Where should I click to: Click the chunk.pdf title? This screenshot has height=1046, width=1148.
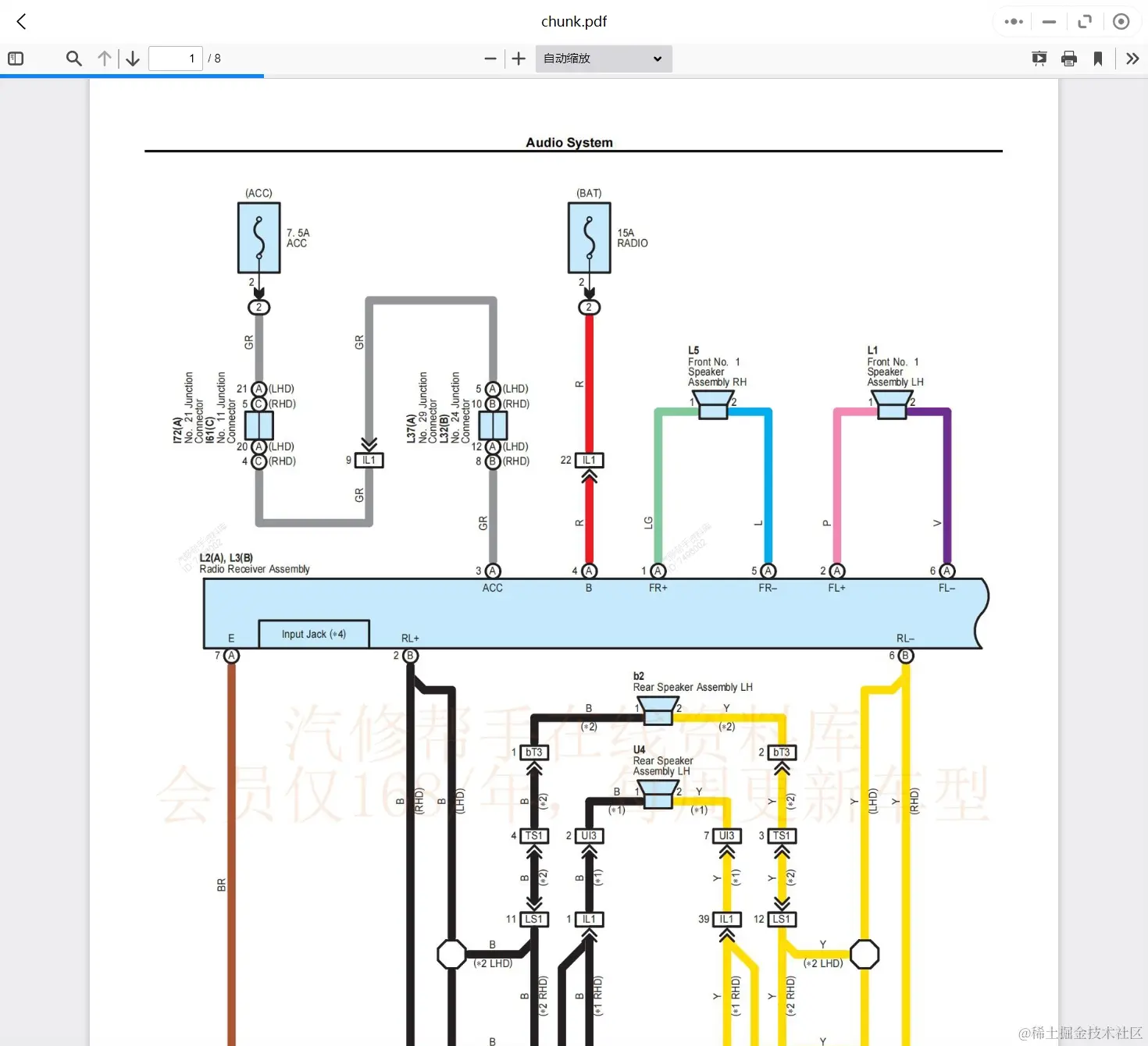[x=574, y=22]
